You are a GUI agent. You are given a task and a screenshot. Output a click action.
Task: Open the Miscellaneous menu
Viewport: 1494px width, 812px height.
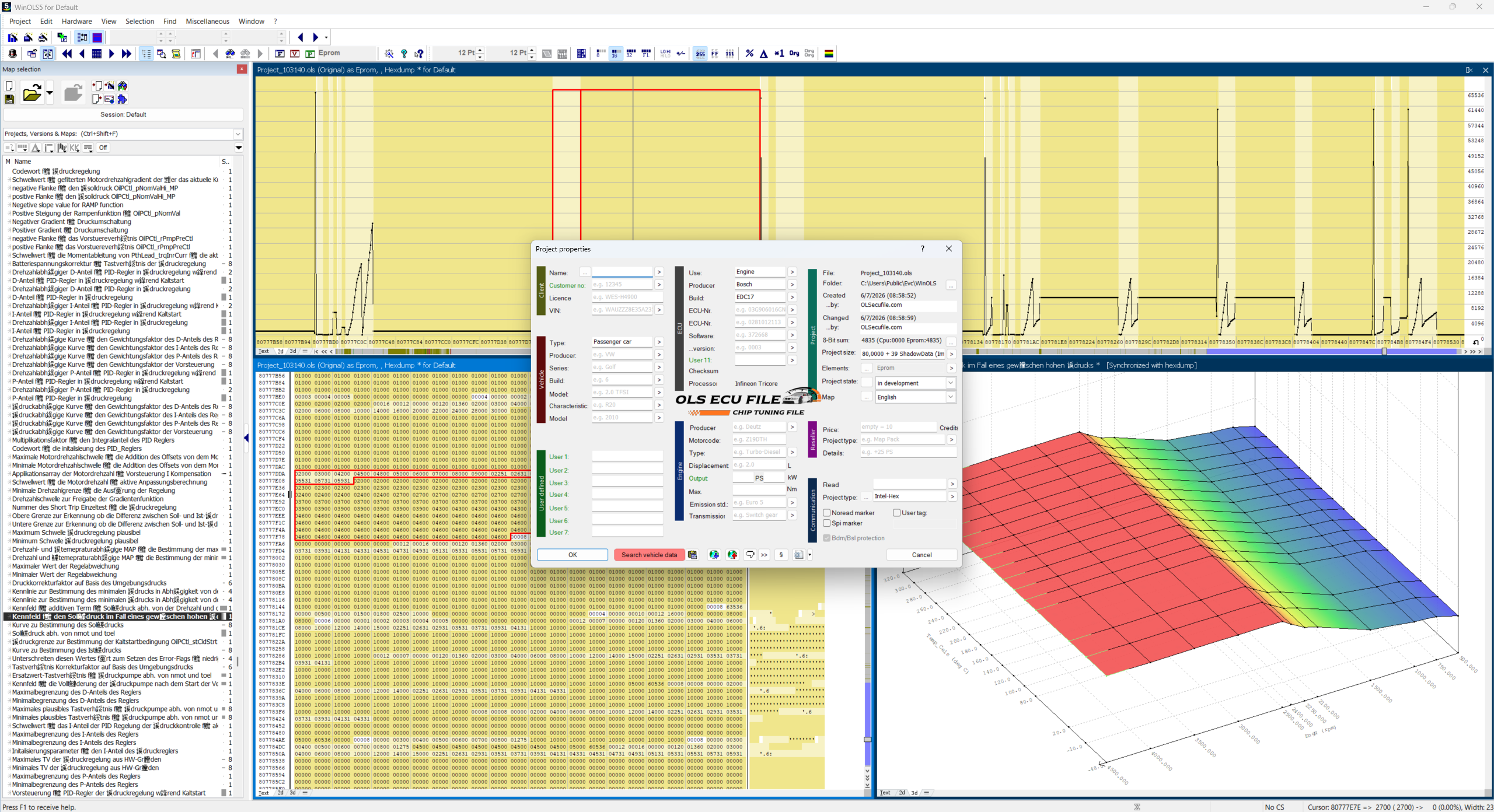[x=207, y=22]
